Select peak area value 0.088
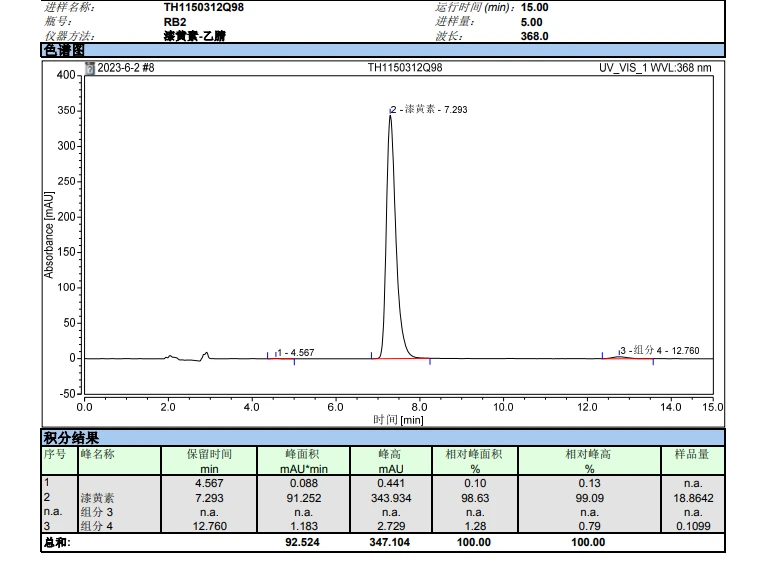Image resolution: width=777 pixels, height=572 pixels. [304, 483]
